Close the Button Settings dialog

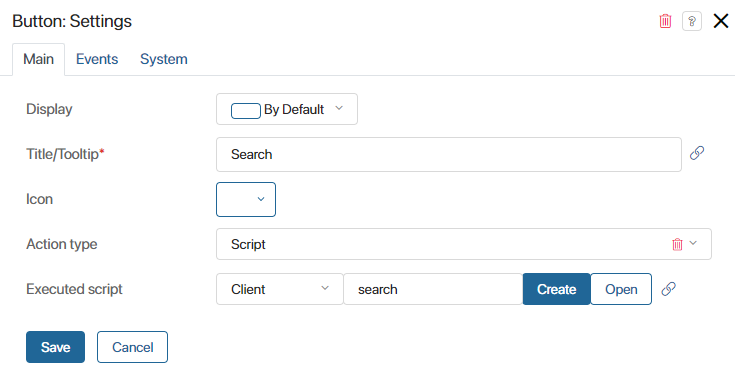[x=720, y=21]
